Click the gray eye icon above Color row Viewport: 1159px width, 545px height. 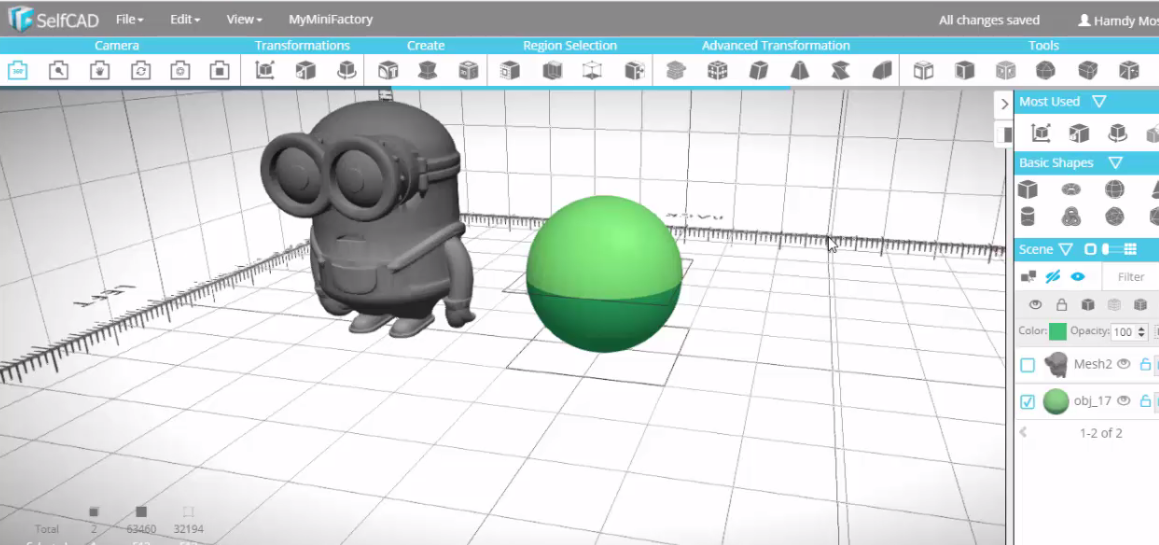pos(1036,305)
